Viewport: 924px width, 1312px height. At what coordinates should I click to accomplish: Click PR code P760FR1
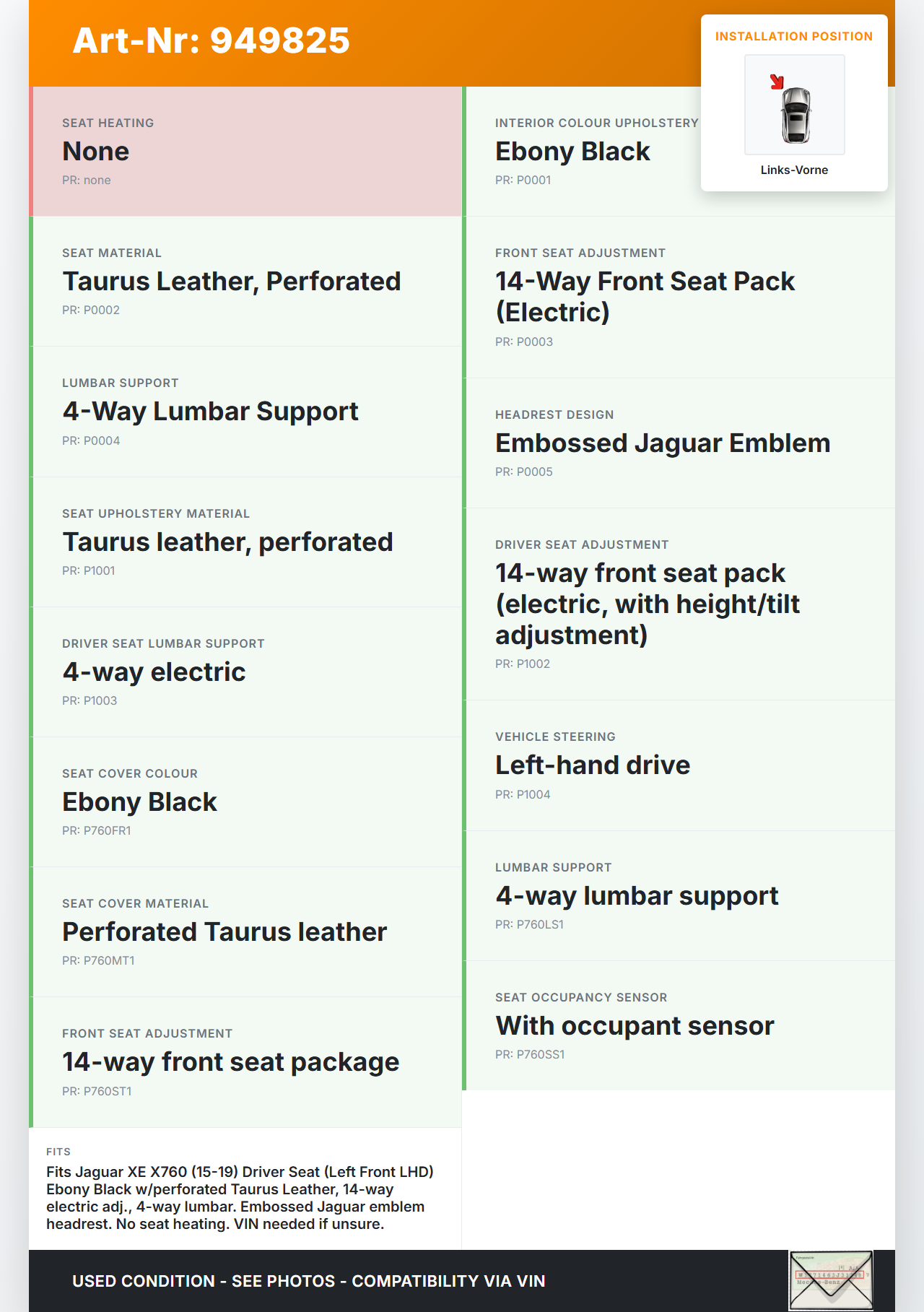click(97, 830)
